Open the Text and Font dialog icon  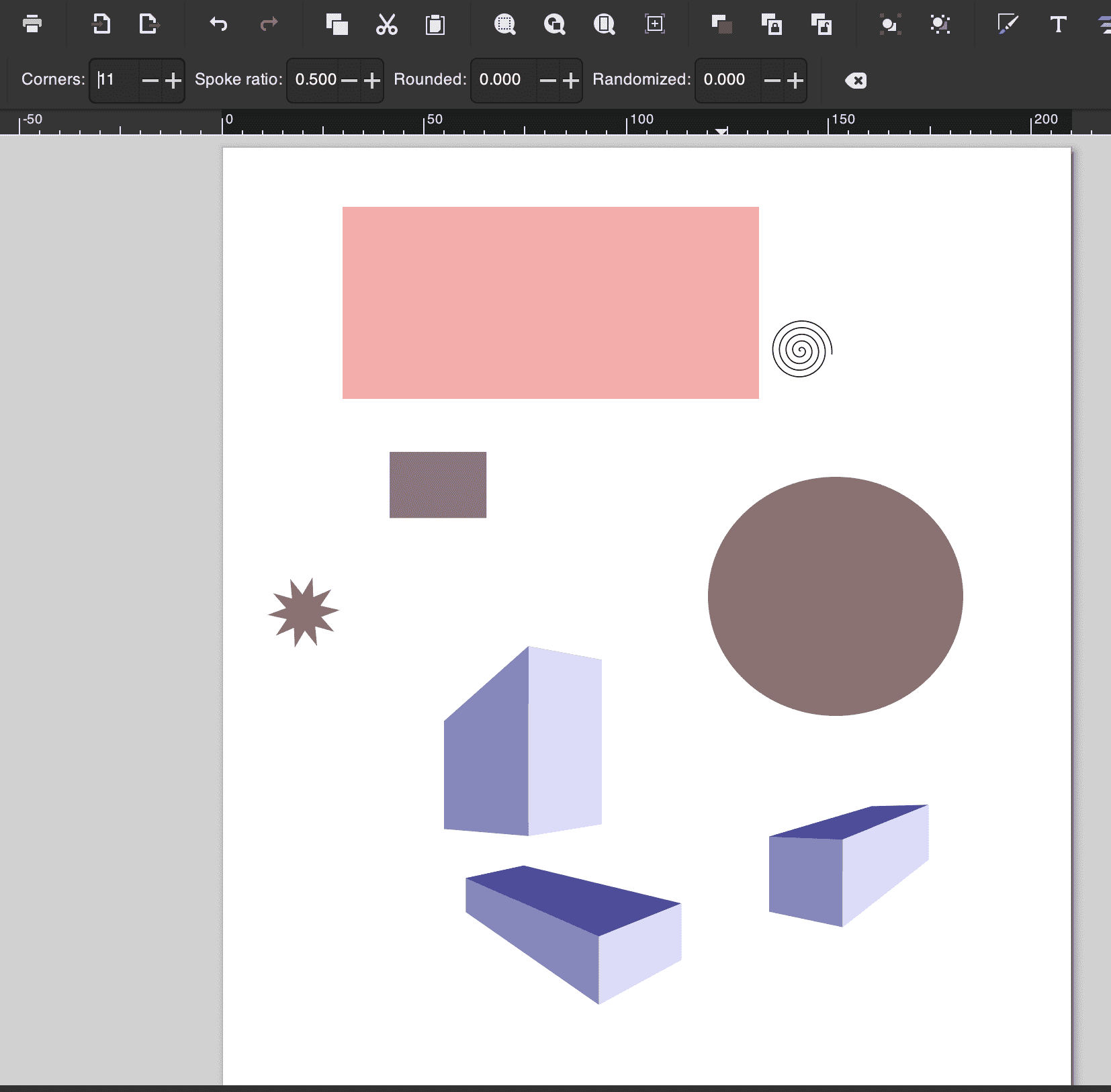[x=1058, y=24]
